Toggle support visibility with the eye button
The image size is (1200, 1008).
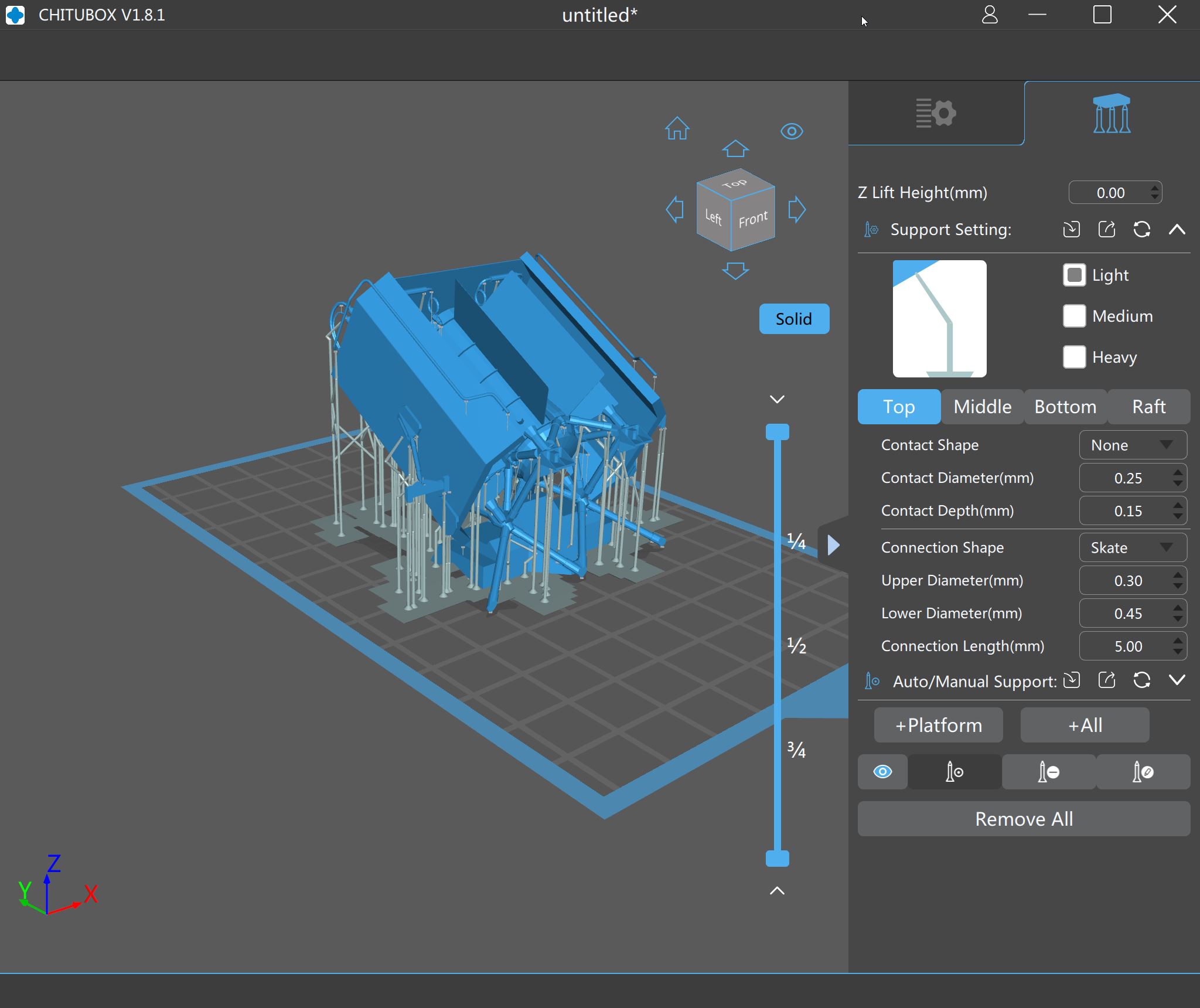[x=882, y=772]
